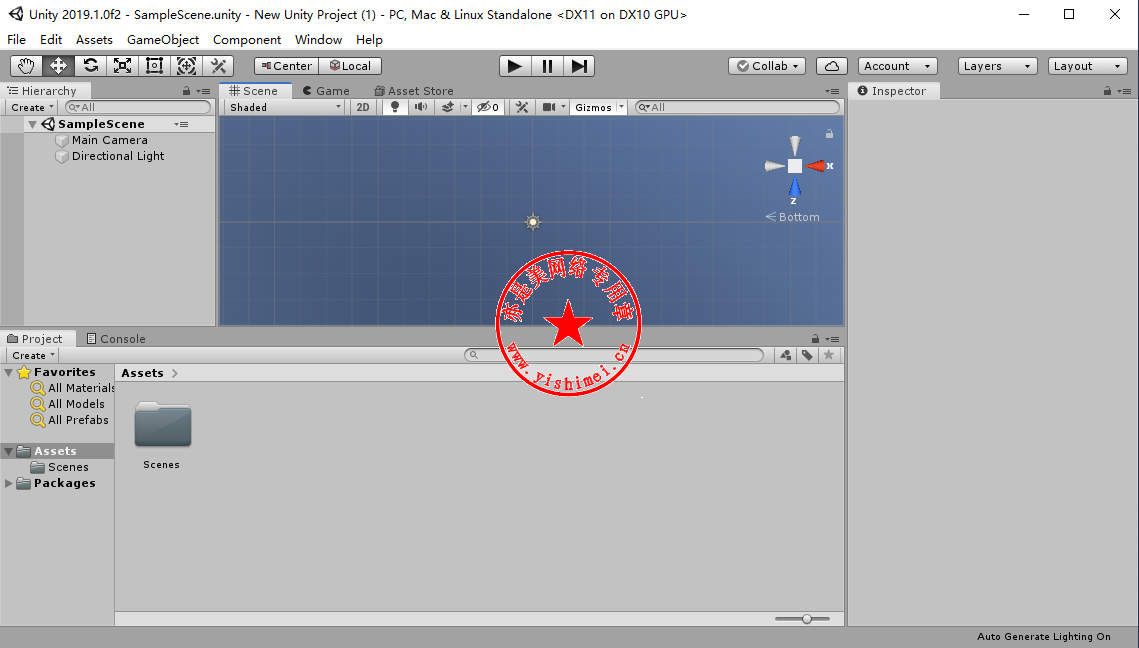Click the cloud services icon
Screen dimensions: 1139x648
point(832,66)
